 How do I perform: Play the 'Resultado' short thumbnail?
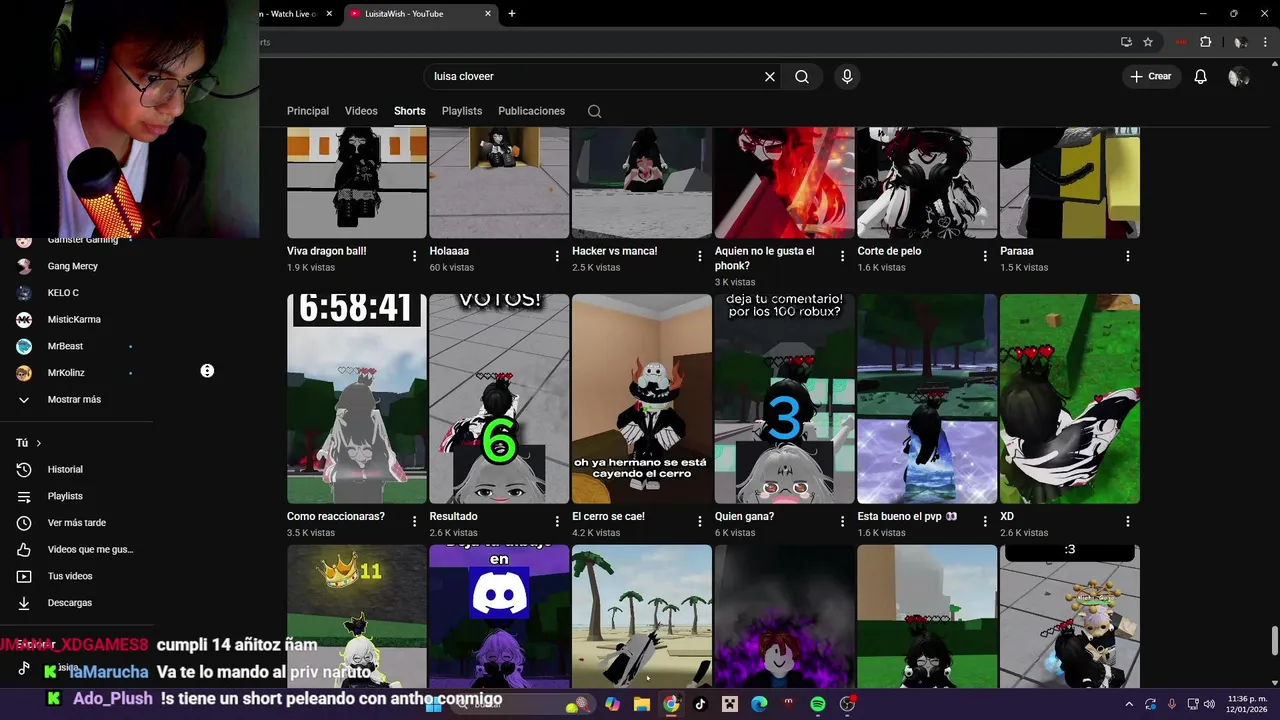(x=499, y=399)
